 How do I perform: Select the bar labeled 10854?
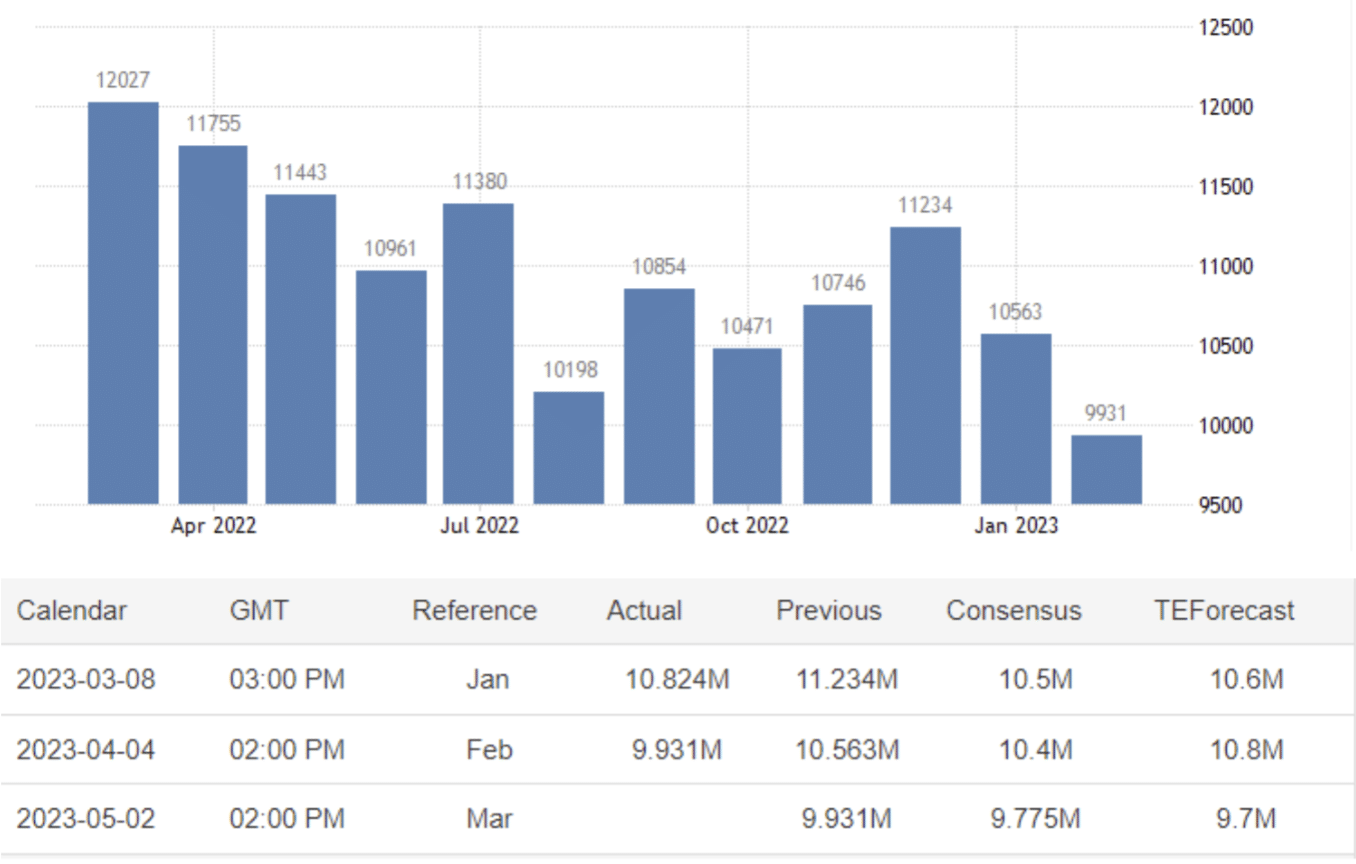(x=659, y=395)
